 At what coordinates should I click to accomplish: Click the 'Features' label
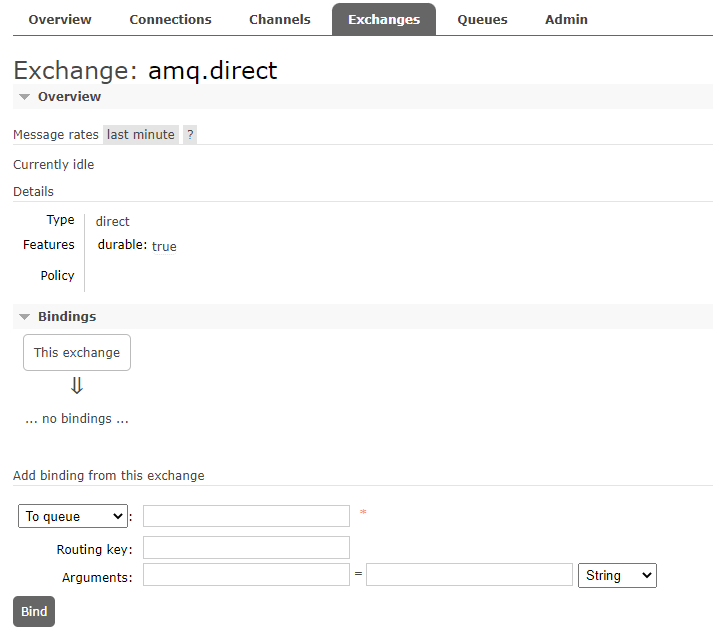tap(49, 245)
